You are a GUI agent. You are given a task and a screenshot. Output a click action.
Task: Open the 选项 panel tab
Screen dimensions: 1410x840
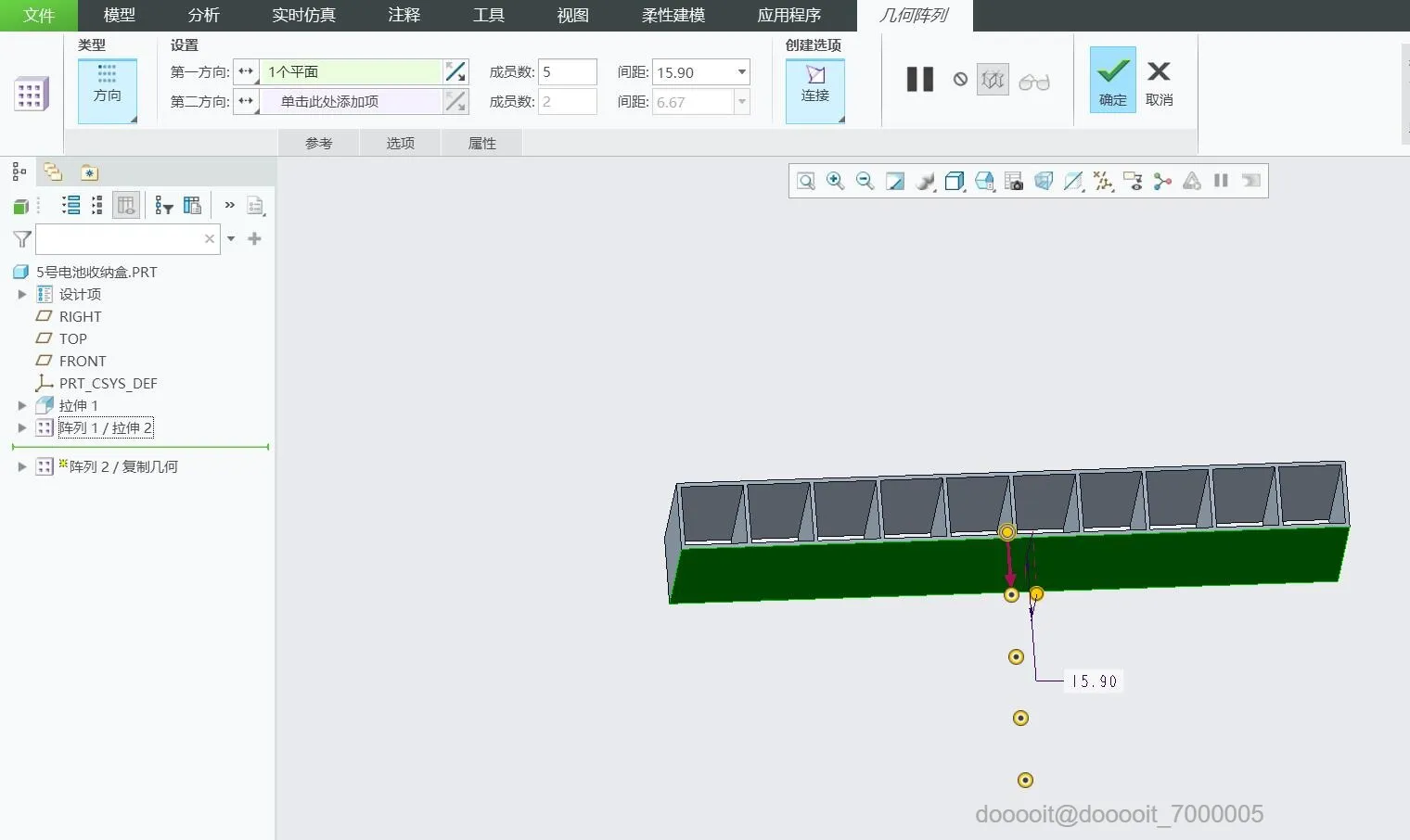(x=400, y=143)
